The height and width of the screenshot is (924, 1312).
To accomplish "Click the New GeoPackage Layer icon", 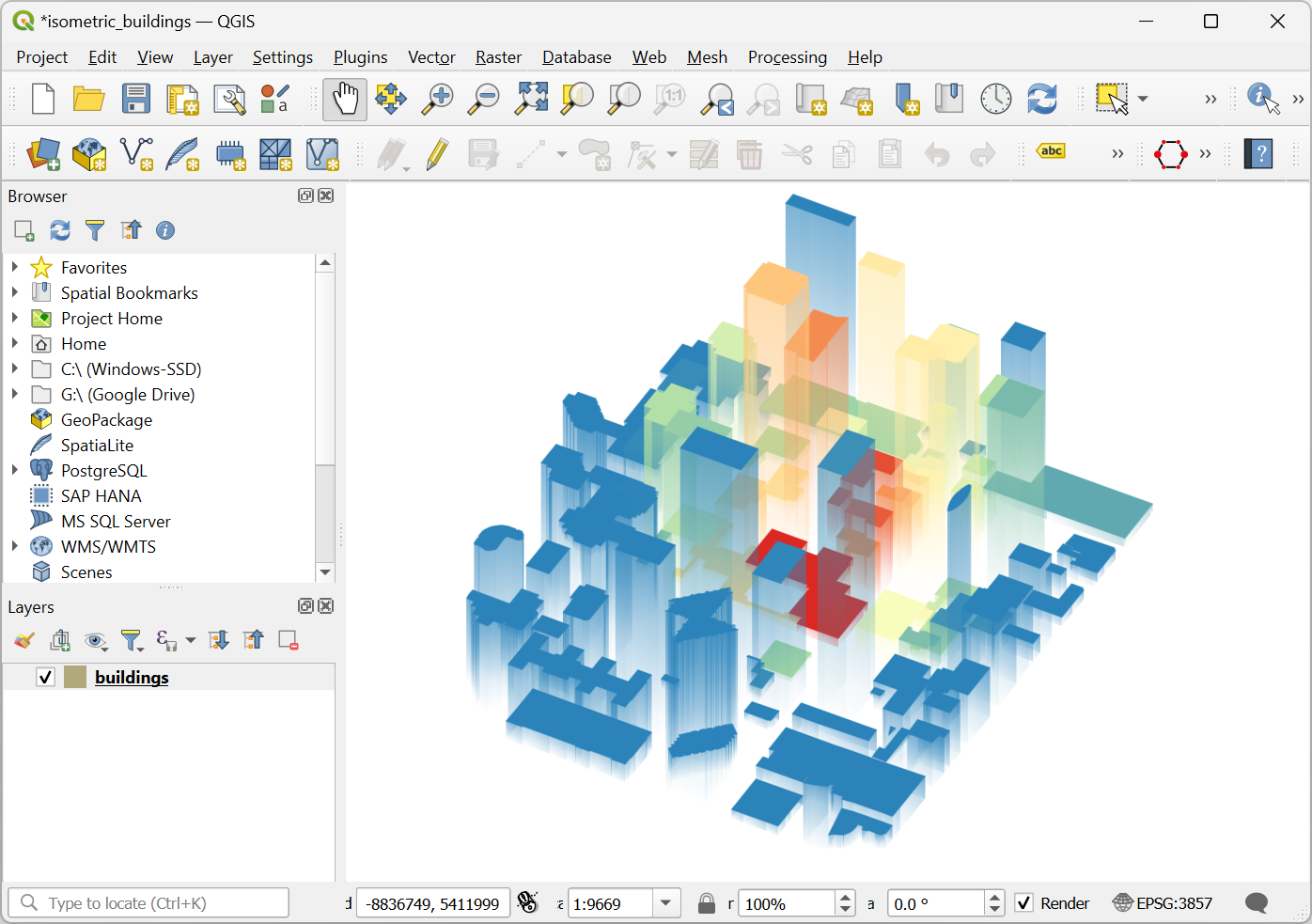I will pos(89,154).
